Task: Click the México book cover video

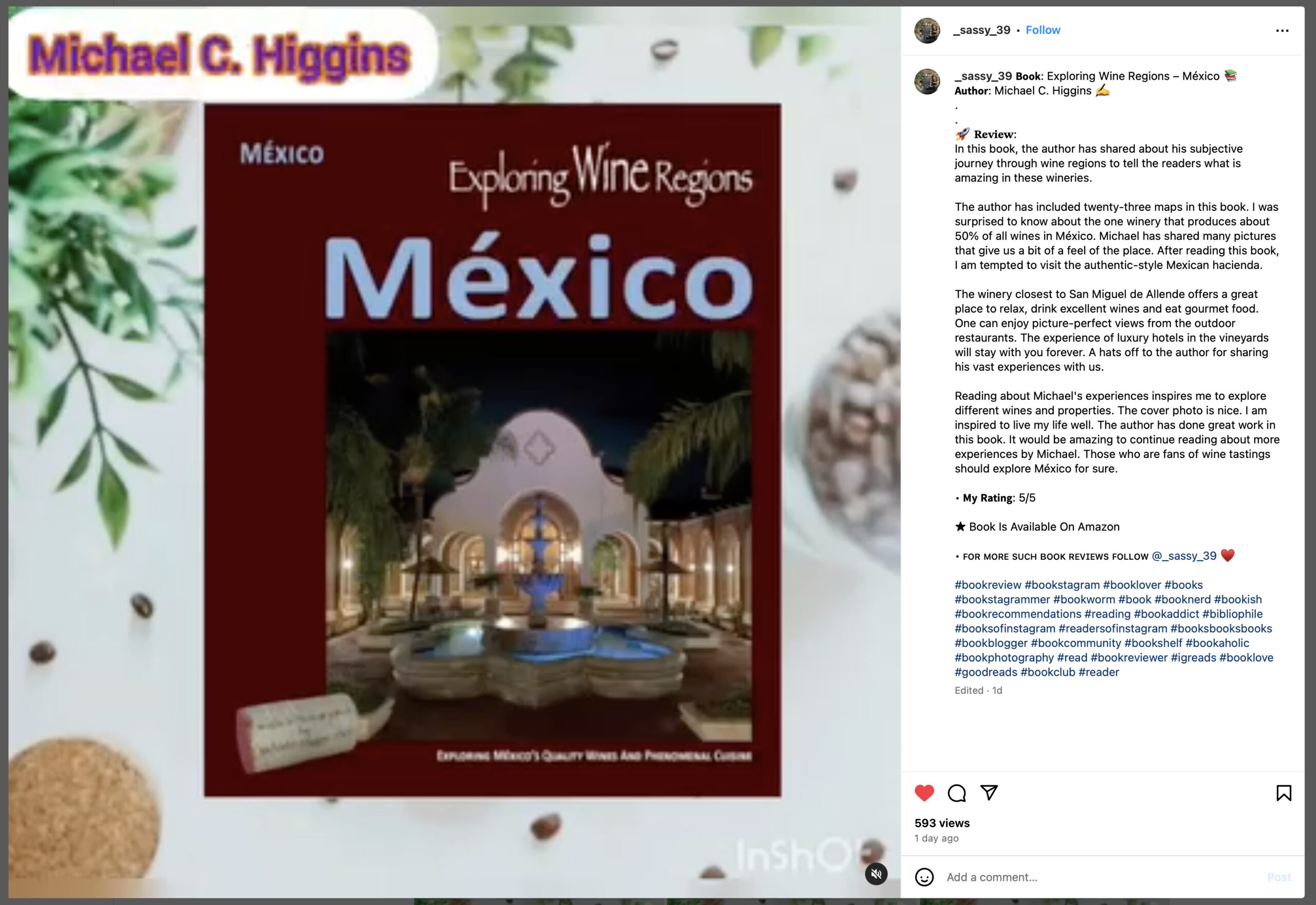Action: pos(454,452)
